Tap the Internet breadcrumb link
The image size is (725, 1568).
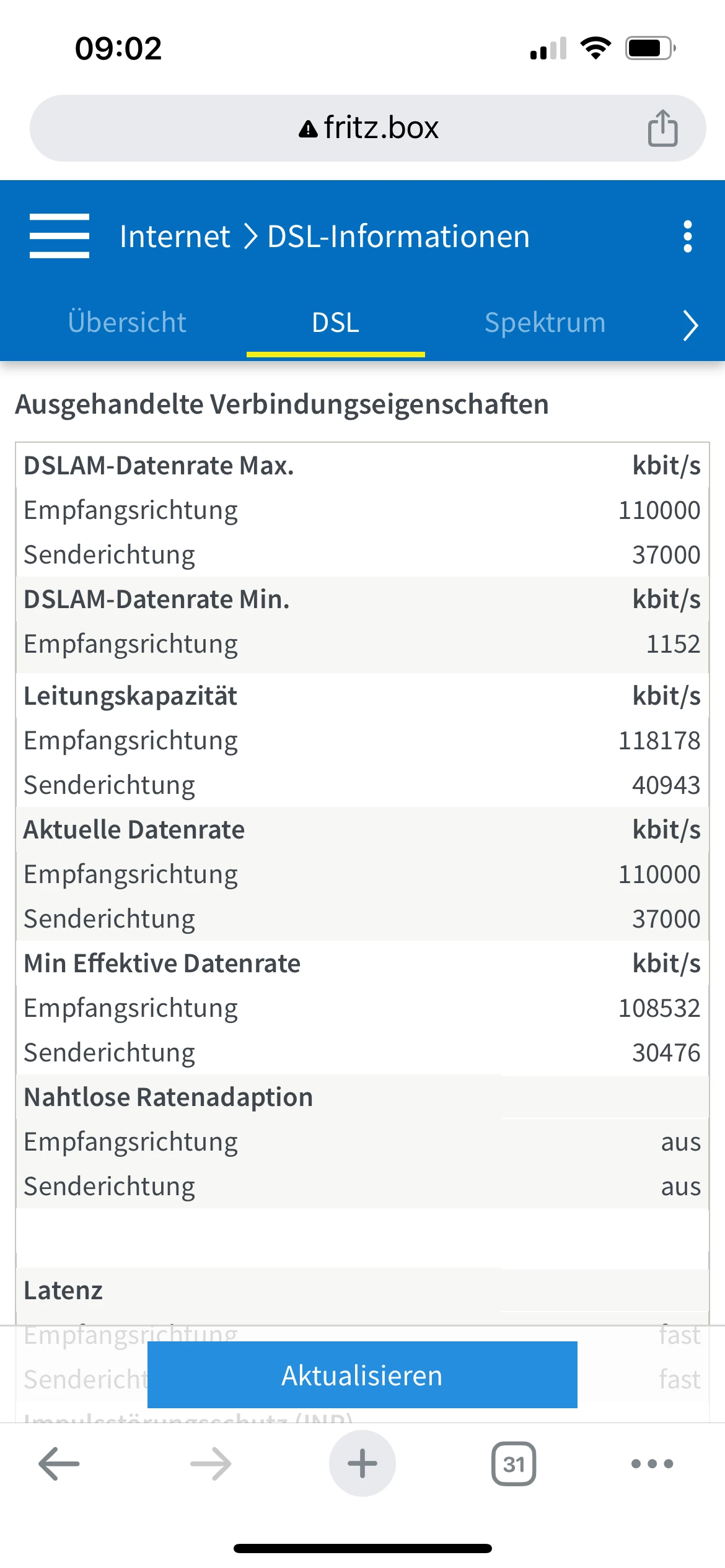click(175, 237)
